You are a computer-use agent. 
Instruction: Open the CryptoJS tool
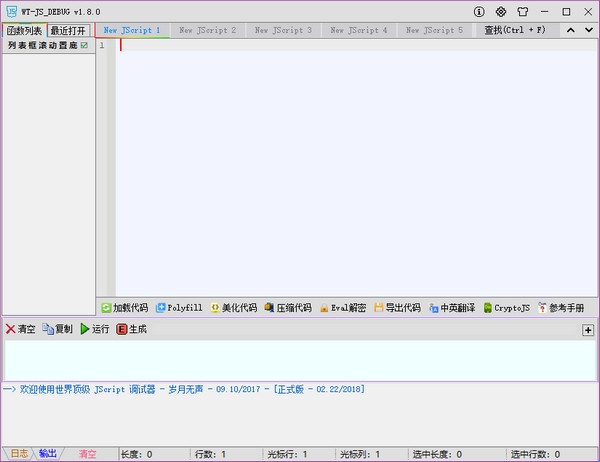pos(506,308)
